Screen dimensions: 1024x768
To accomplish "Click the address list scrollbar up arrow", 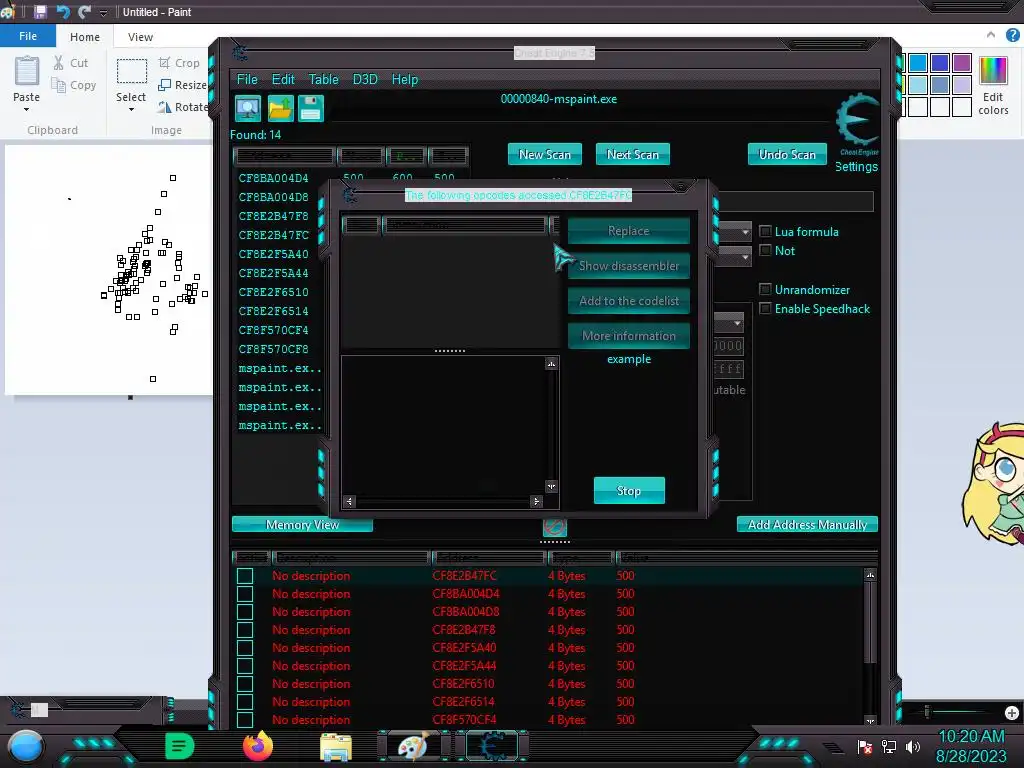I will click(870, 575).
